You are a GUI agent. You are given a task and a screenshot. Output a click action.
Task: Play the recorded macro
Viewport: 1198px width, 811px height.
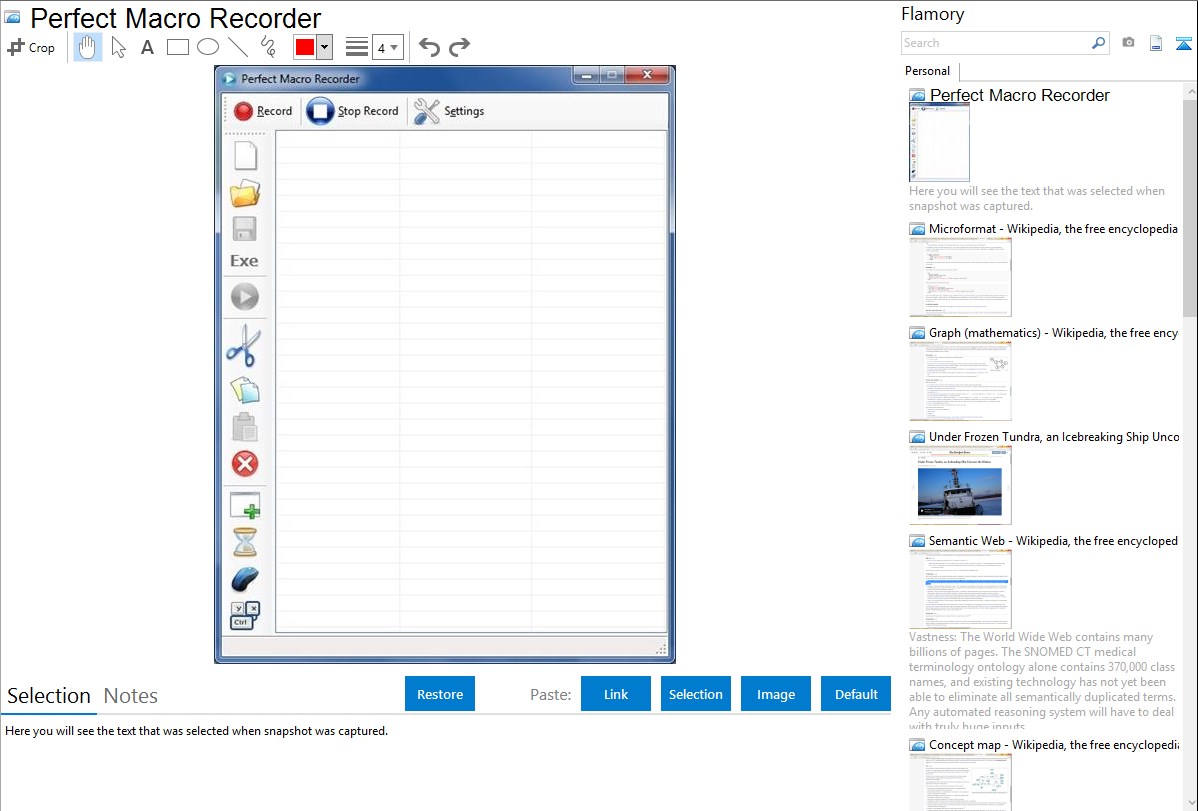click(x=244, y=297)
